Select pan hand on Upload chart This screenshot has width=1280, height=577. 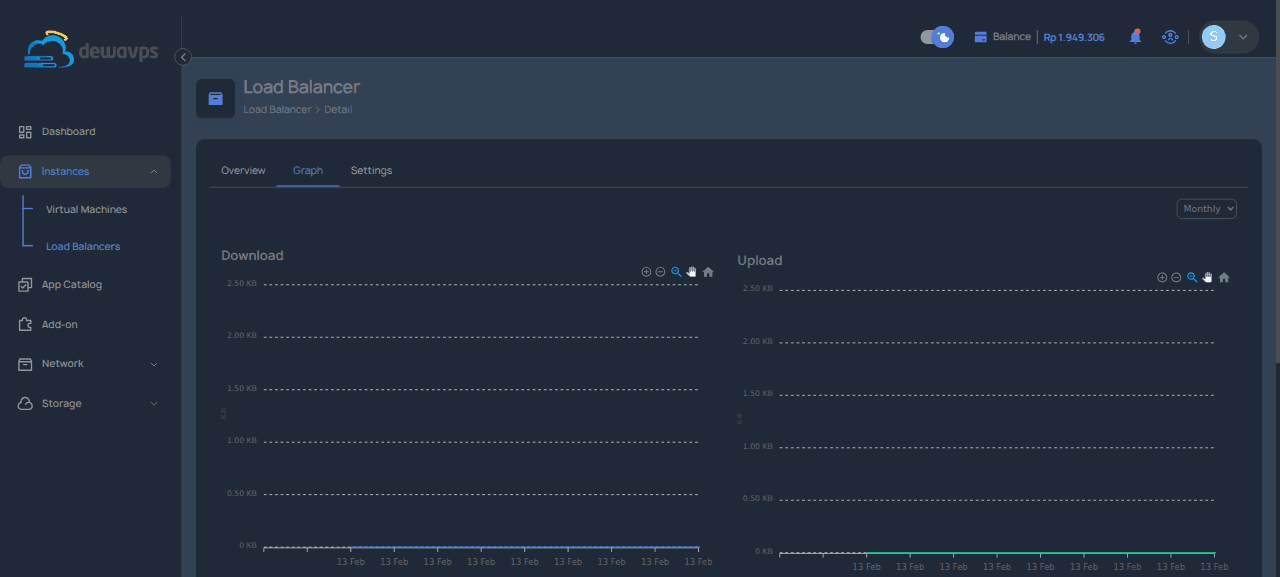coord(1207,277)
